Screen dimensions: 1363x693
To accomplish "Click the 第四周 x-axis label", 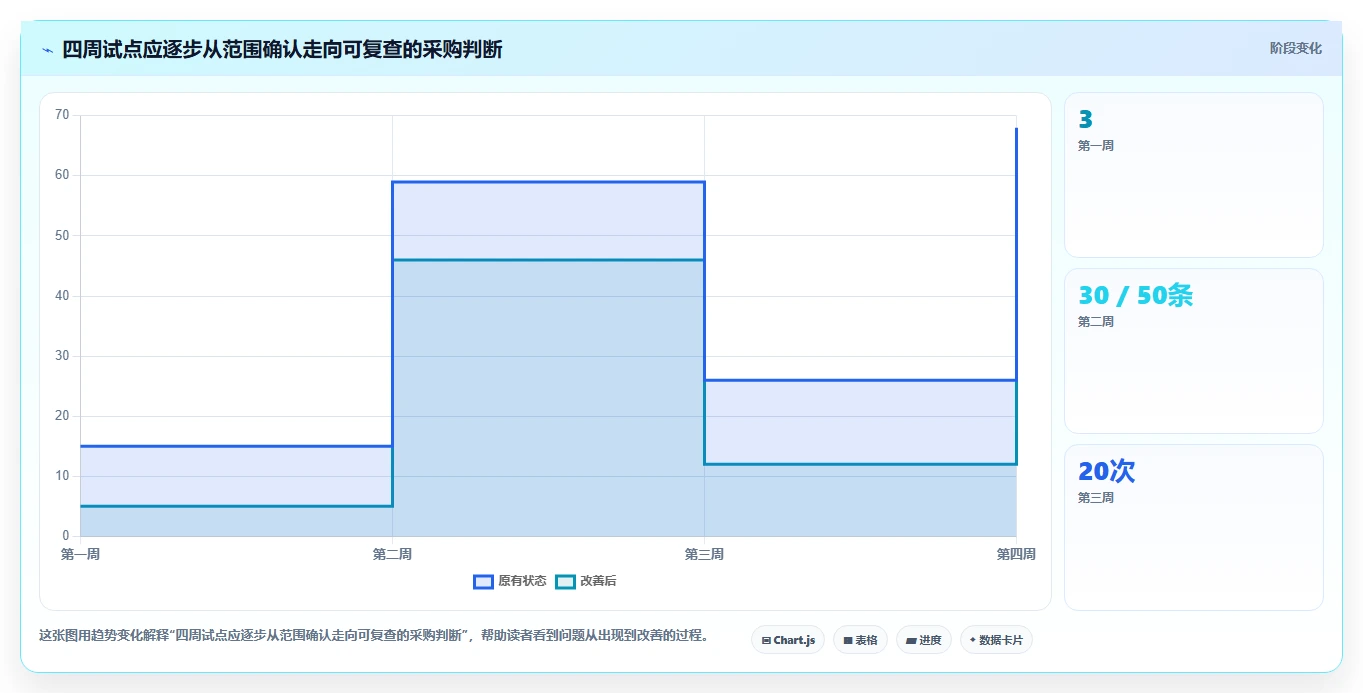I will click(x=1016, y=554).
